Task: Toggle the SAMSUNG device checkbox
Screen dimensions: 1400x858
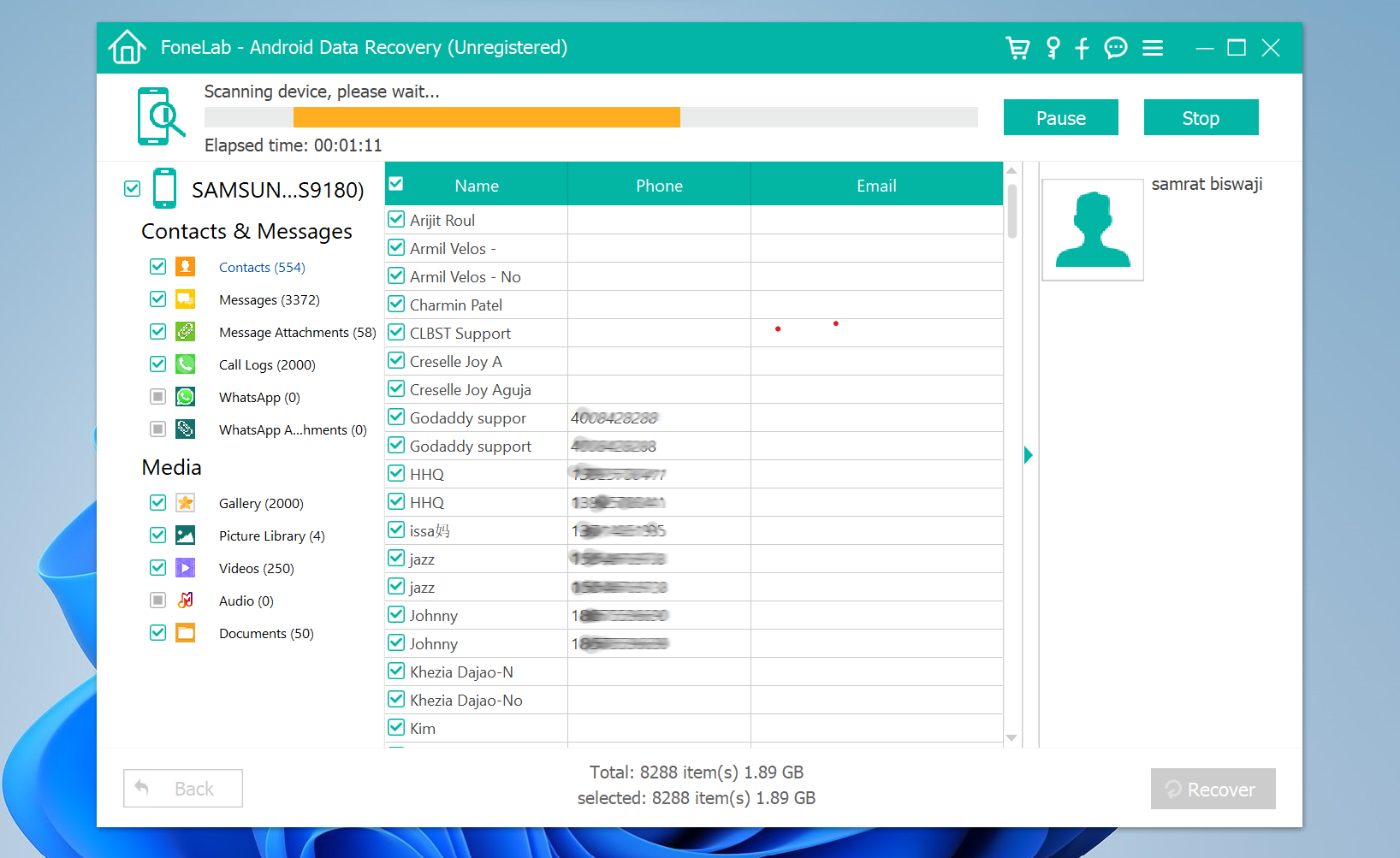Action: [x=132, y=188]
